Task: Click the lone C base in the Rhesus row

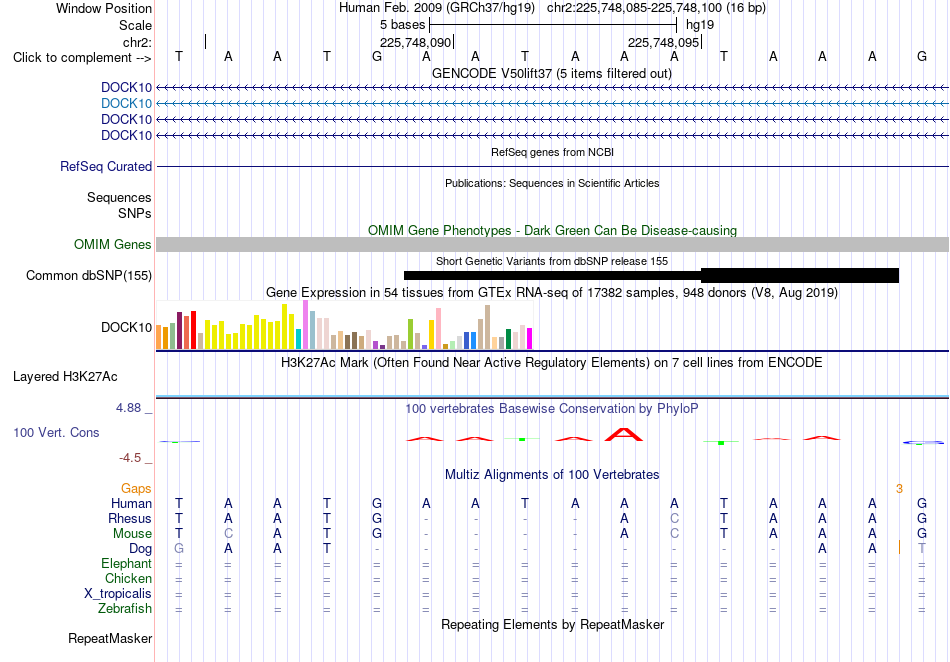Action: (x=674, y=518)
